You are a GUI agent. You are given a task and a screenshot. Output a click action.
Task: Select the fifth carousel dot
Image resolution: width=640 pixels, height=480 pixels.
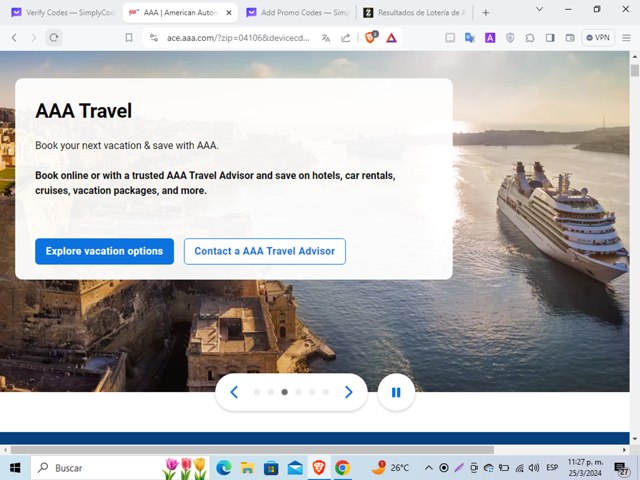[x=312, y=392]
